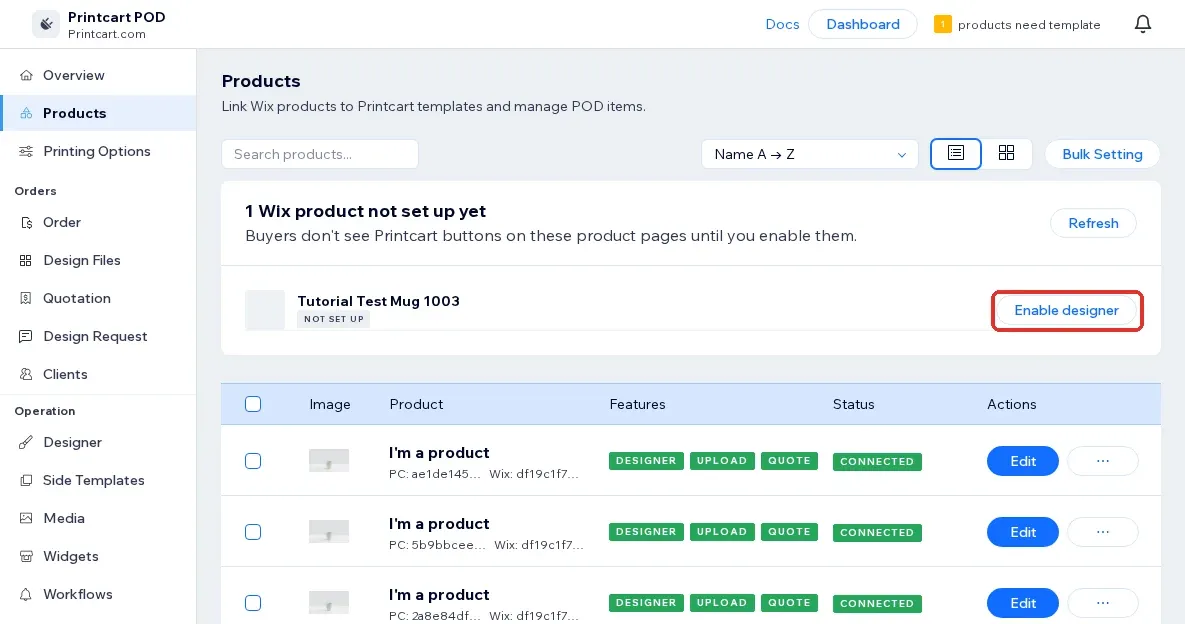Click thumbnail of product 2a8e84df
The image size is (1185, 624).
(329, 602)
